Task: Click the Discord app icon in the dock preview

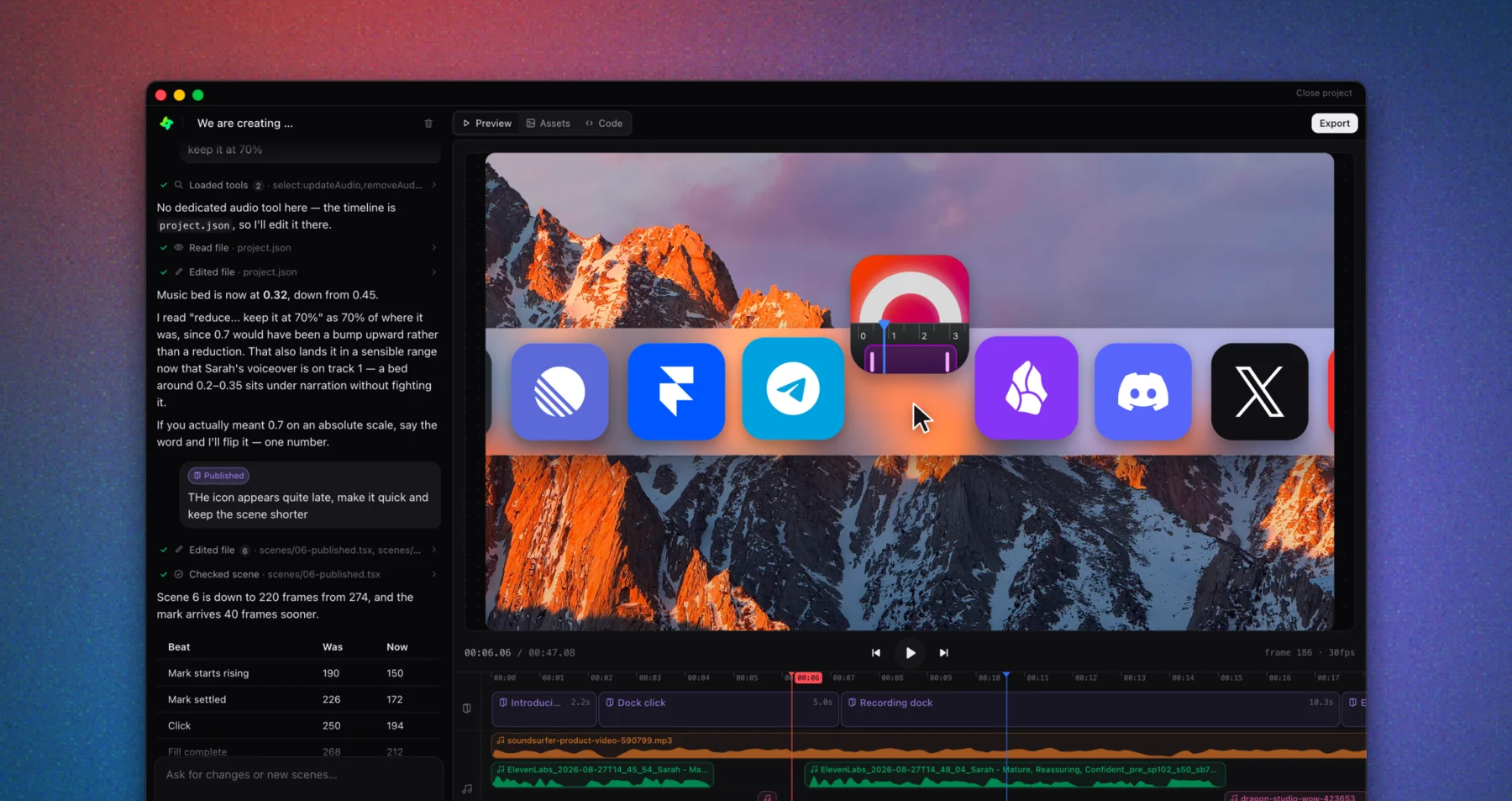Action: pos(1143,392)
